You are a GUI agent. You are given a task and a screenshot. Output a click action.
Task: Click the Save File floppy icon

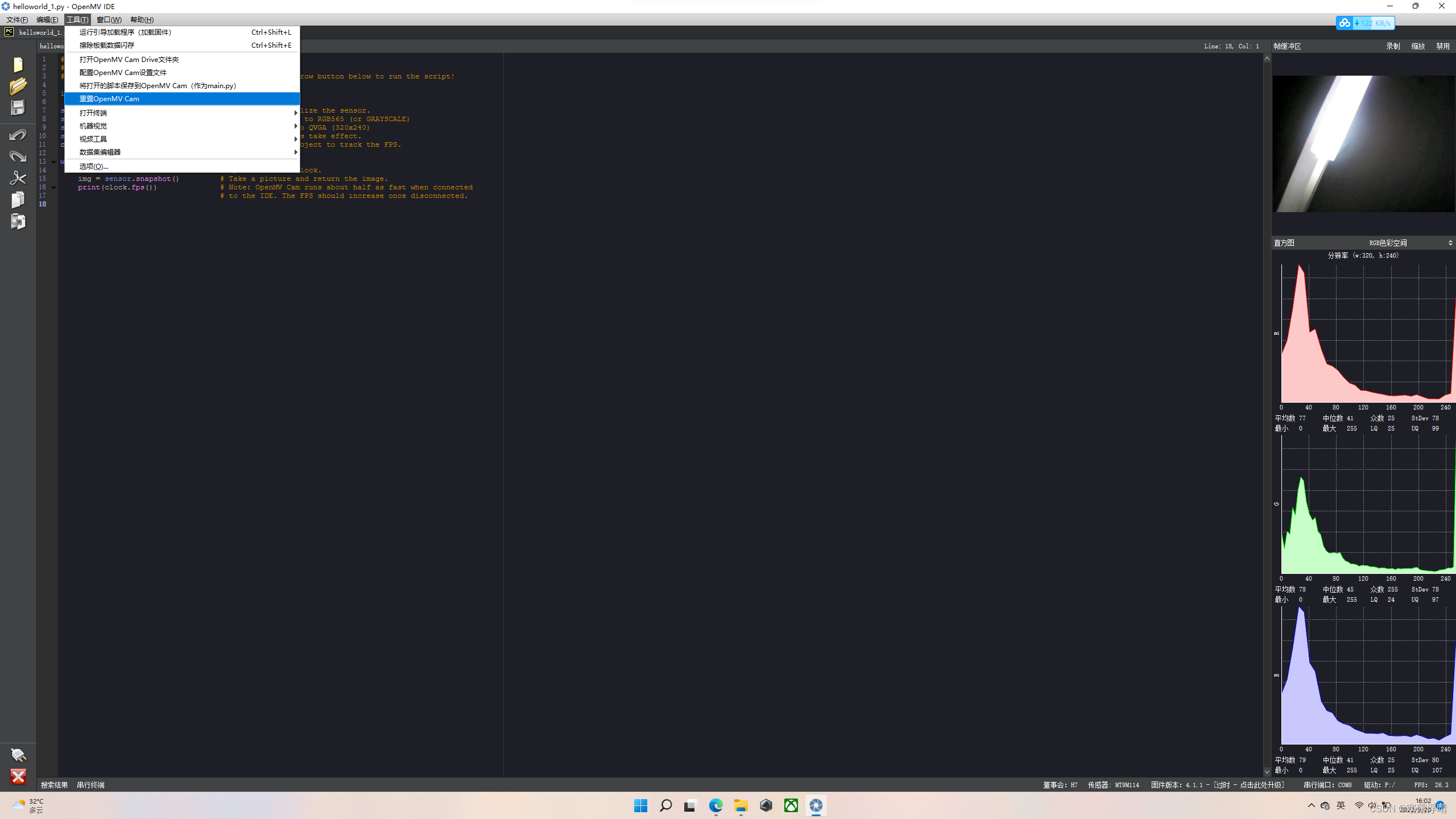click(18, 108)
